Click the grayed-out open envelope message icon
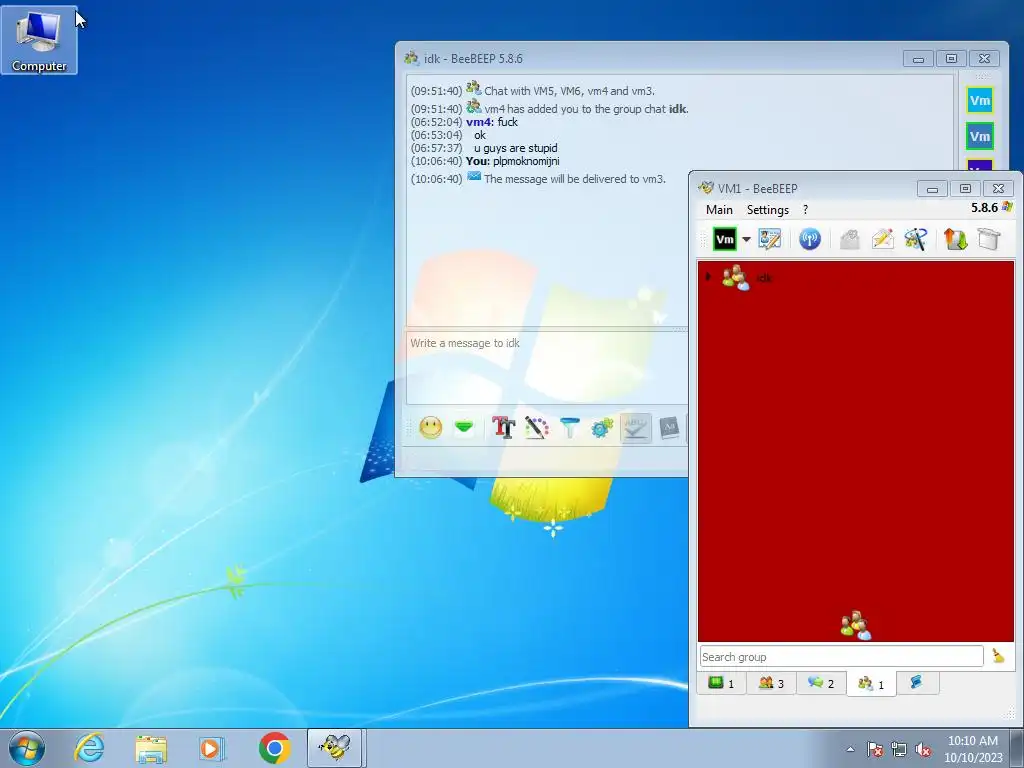Viewport: 1024px width, 768px height. (850, 239)
